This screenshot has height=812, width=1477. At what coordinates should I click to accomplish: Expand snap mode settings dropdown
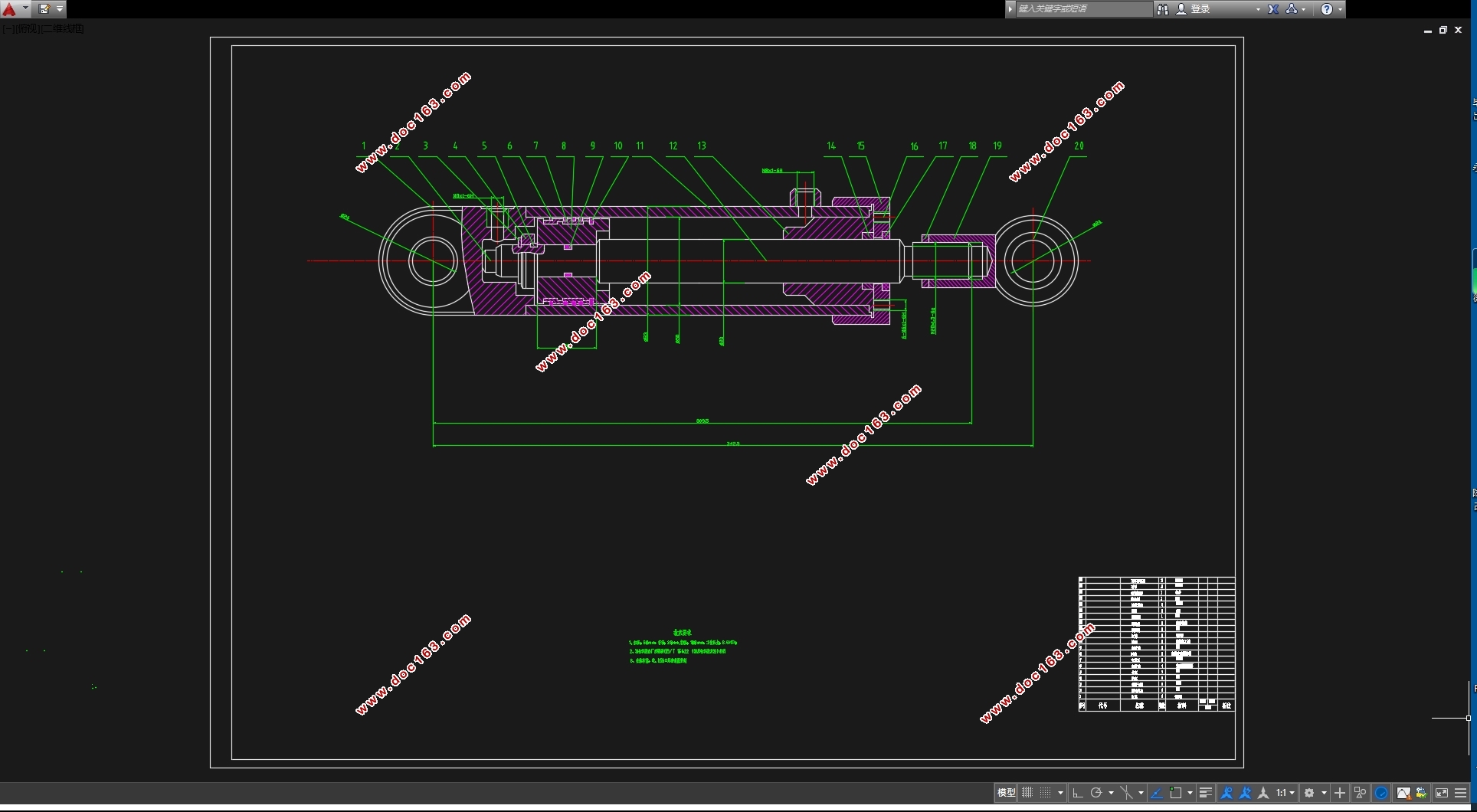(1060, 793)
